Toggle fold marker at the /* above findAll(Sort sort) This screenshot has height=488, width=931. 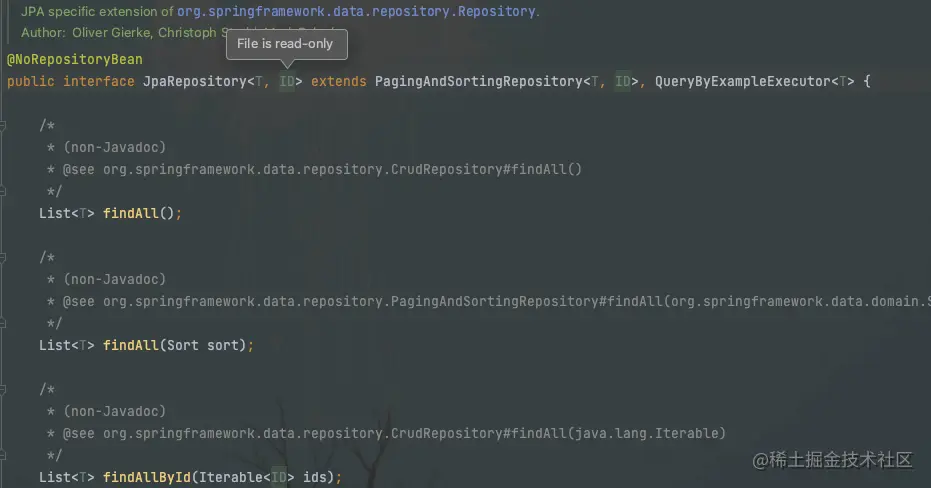(2, 257)
